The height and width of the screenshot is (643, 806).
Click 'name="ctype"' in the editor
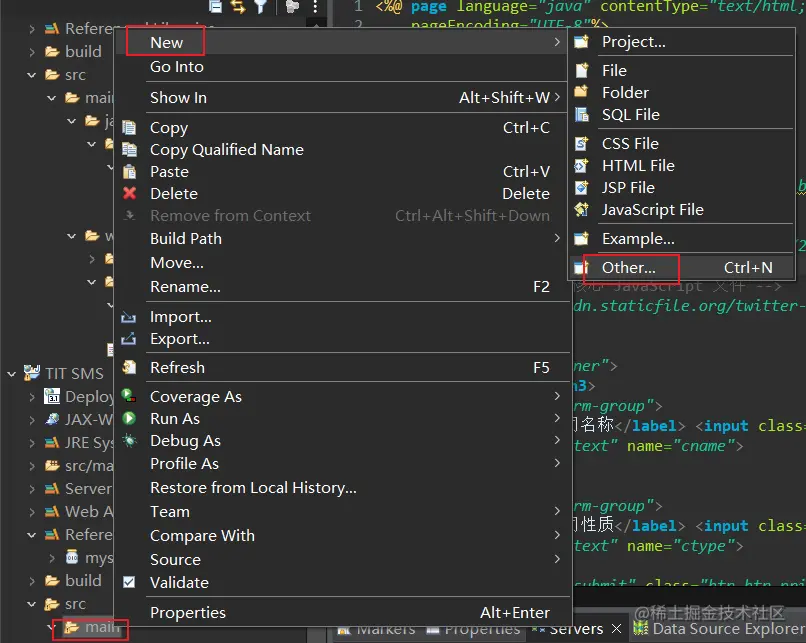(681, 546)
